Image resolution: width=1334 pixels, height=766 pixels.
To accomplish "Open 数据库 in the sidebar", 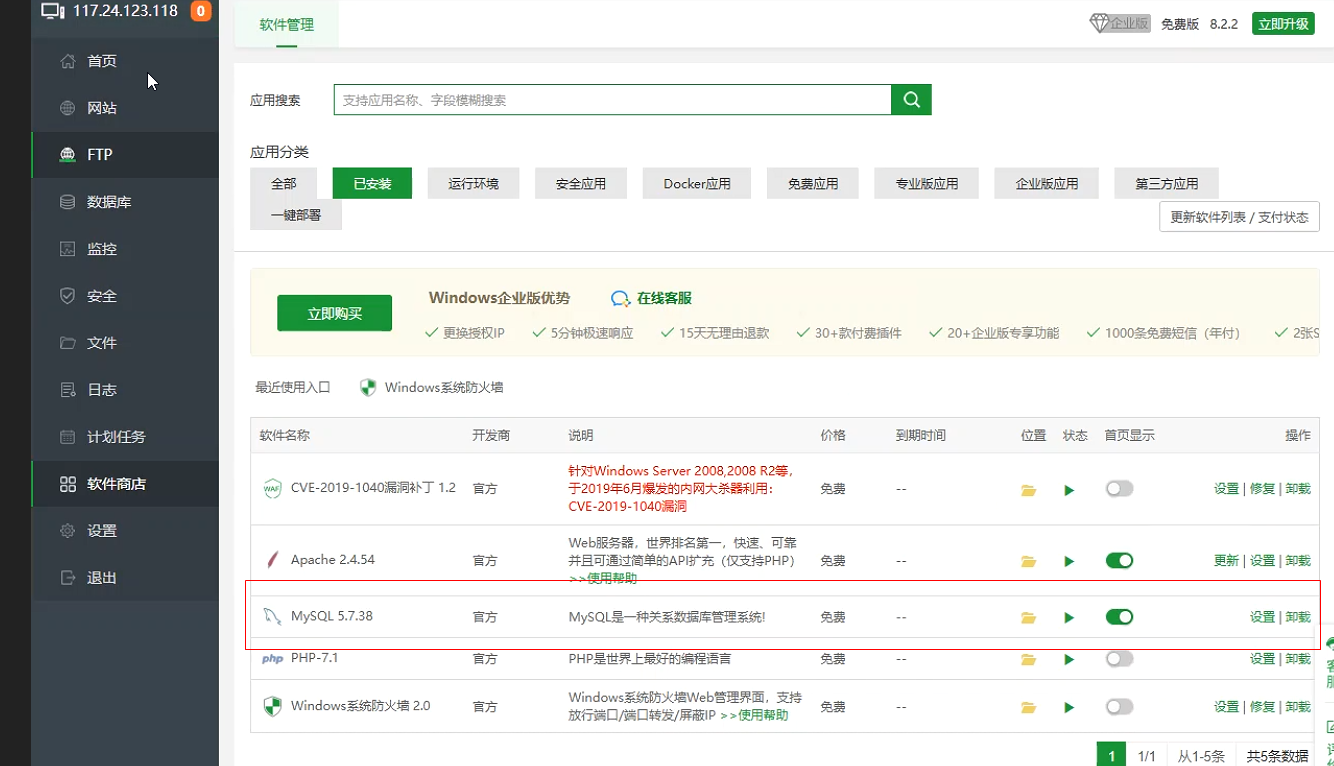I will click(125, 202).
